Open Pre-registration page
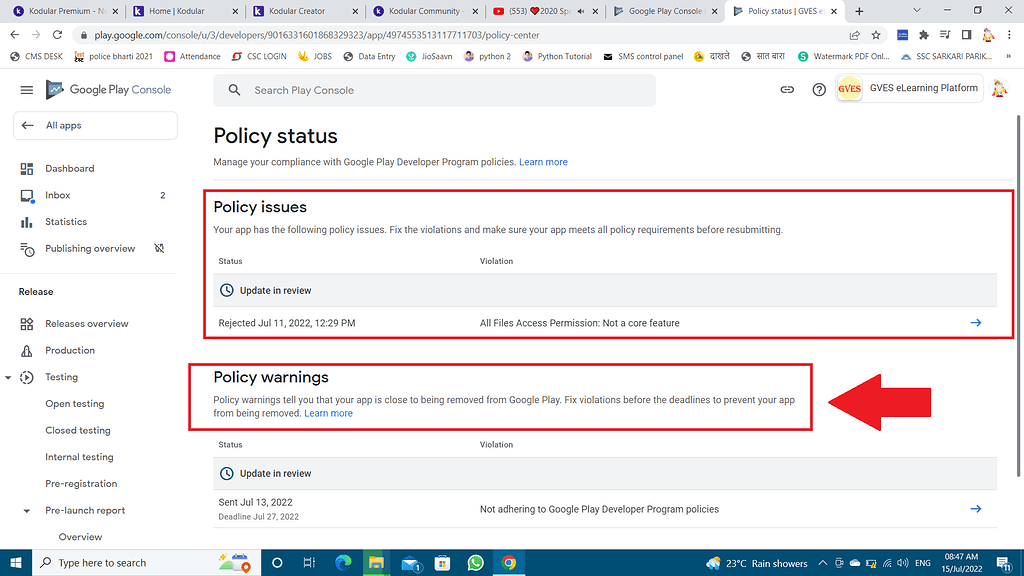 (x=81, y=484)
